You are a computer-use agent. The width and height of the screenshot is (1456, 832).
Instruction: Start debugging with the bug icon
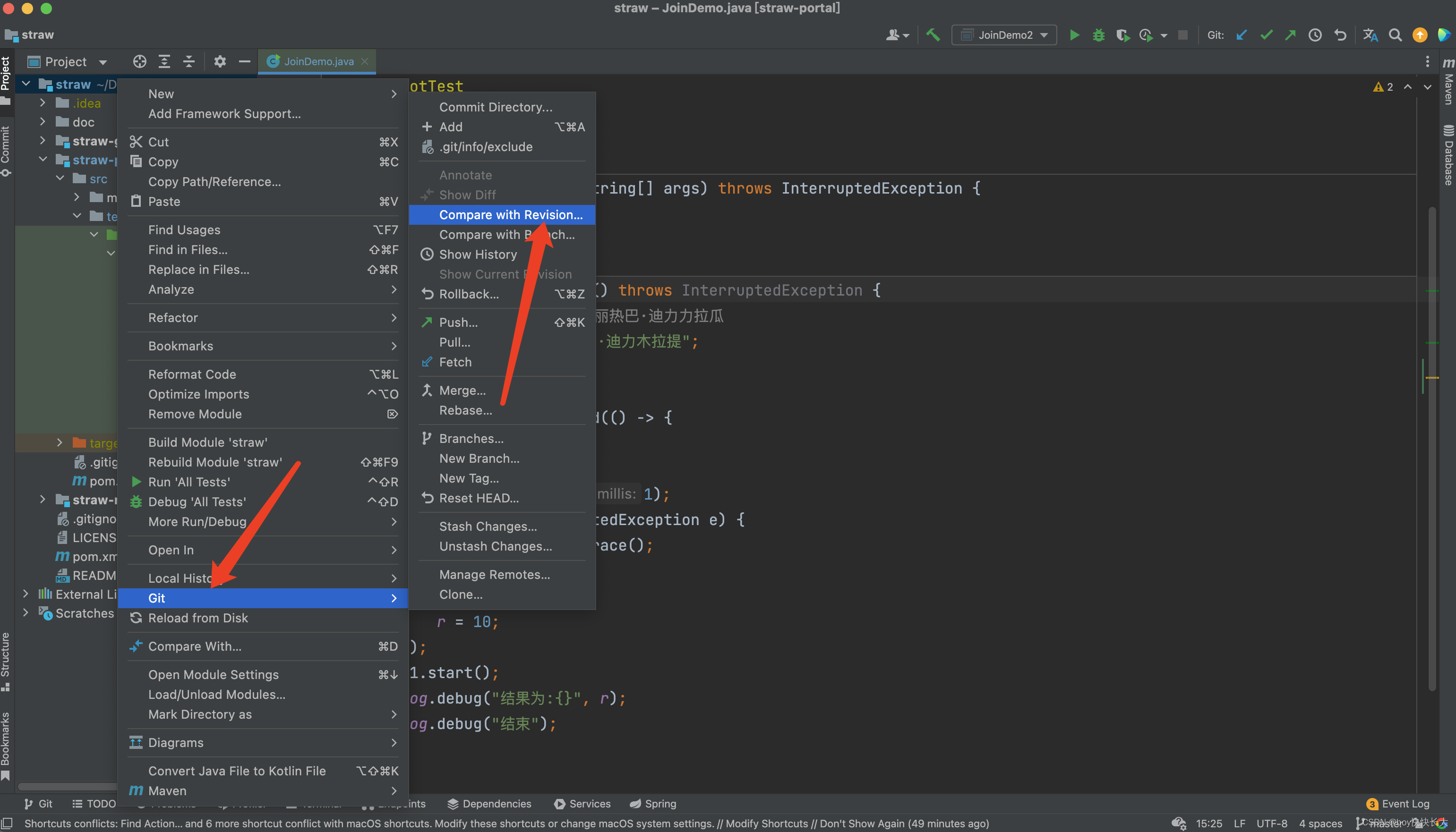[1099, 35]
